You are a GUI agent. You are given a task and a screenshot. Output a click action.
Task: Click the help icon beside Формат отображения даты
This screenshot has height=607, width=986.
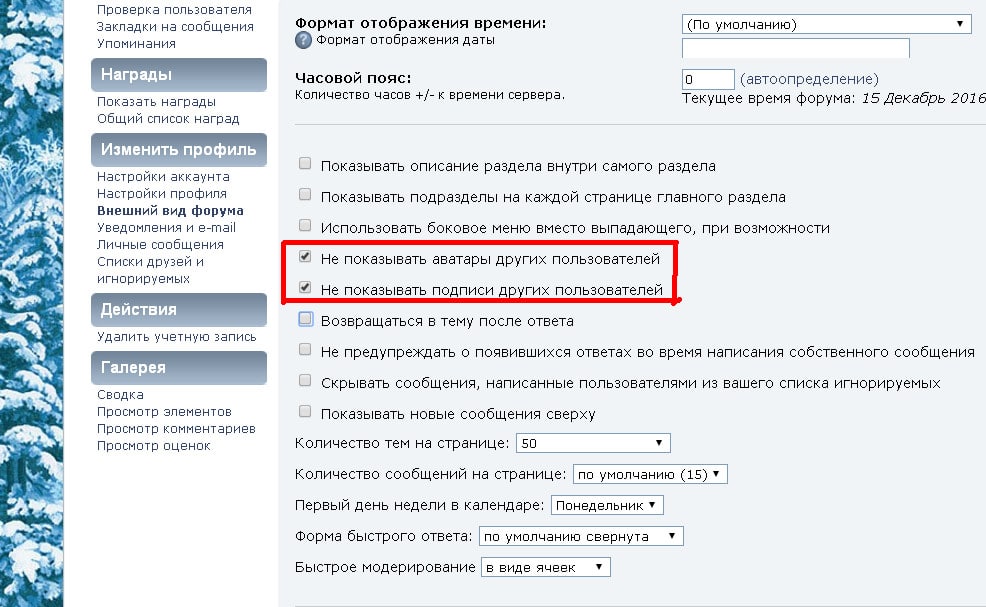click(303, 40)
